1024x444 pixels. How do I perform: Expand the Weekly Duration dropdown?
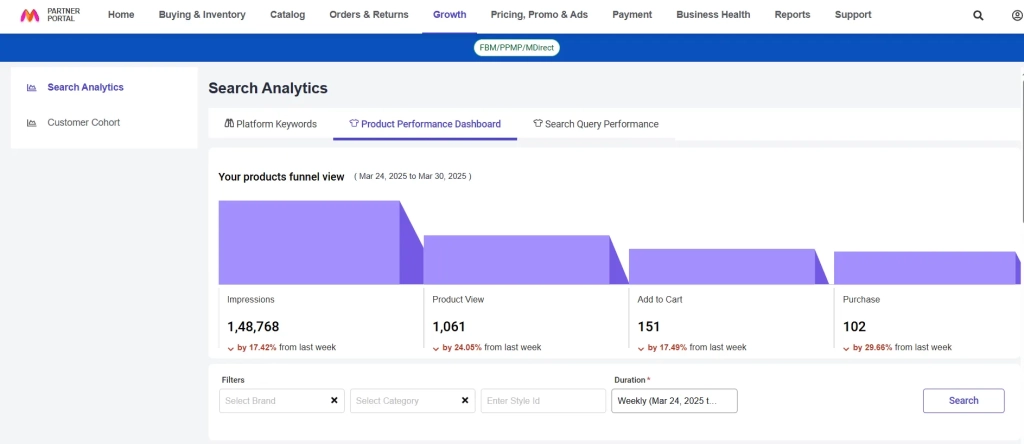(x=673, y=401)
